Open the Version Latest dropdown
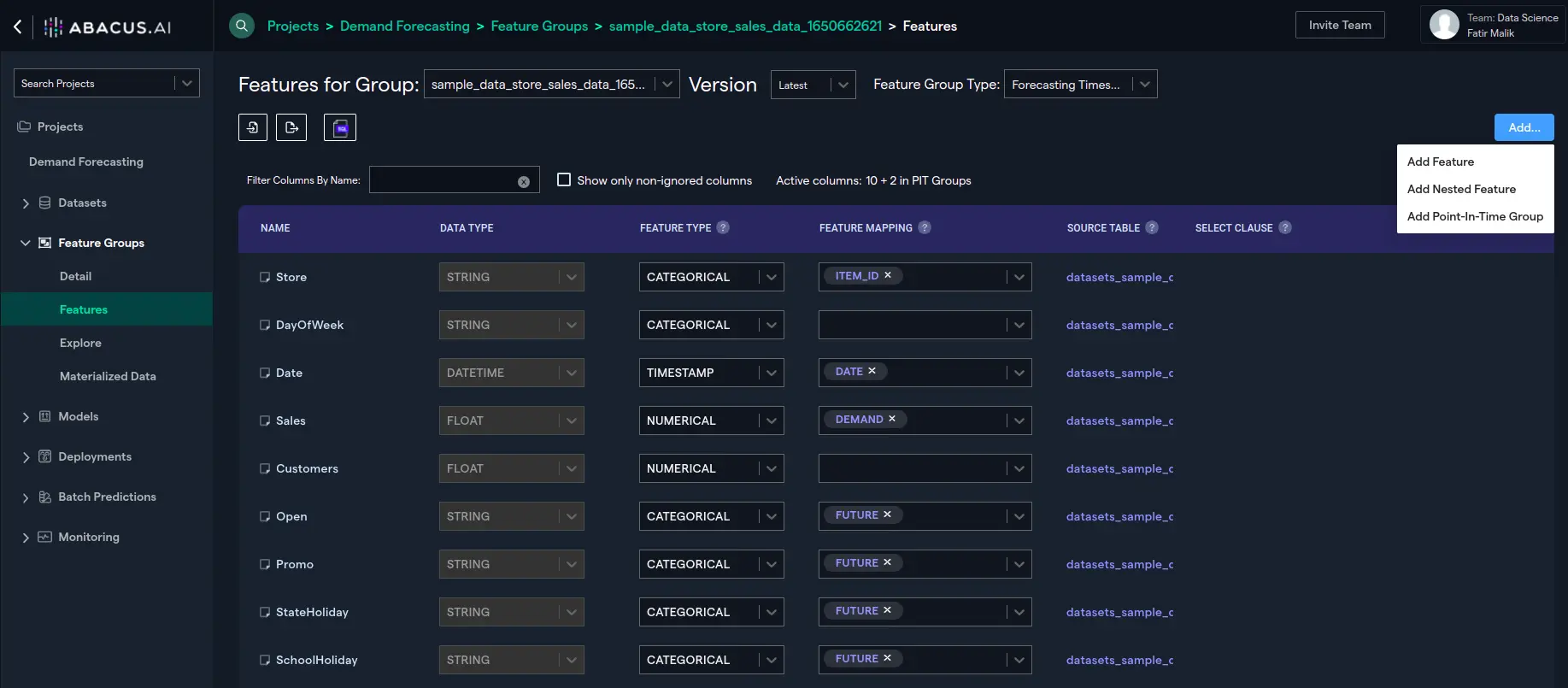The image size is (1568, 688). [x=813, y=85]
